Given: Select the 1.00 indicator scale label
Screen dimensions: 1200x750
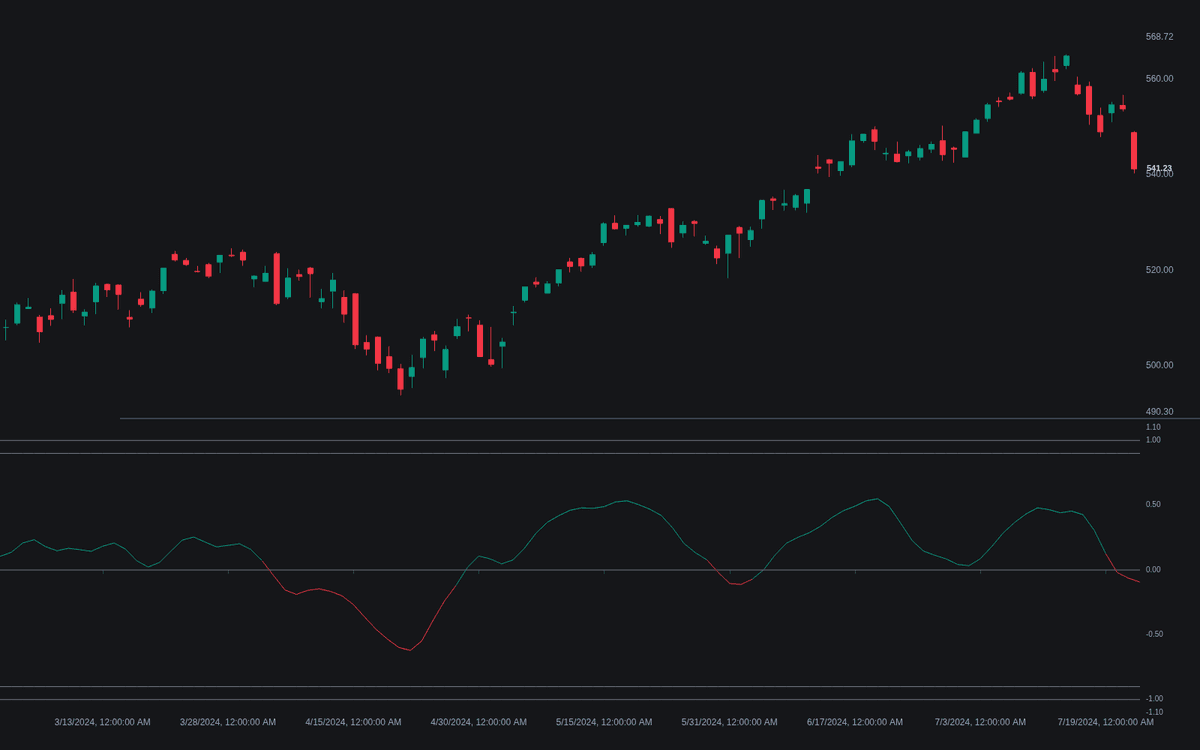Looking at the screenshot, I should pos(1153,440).
